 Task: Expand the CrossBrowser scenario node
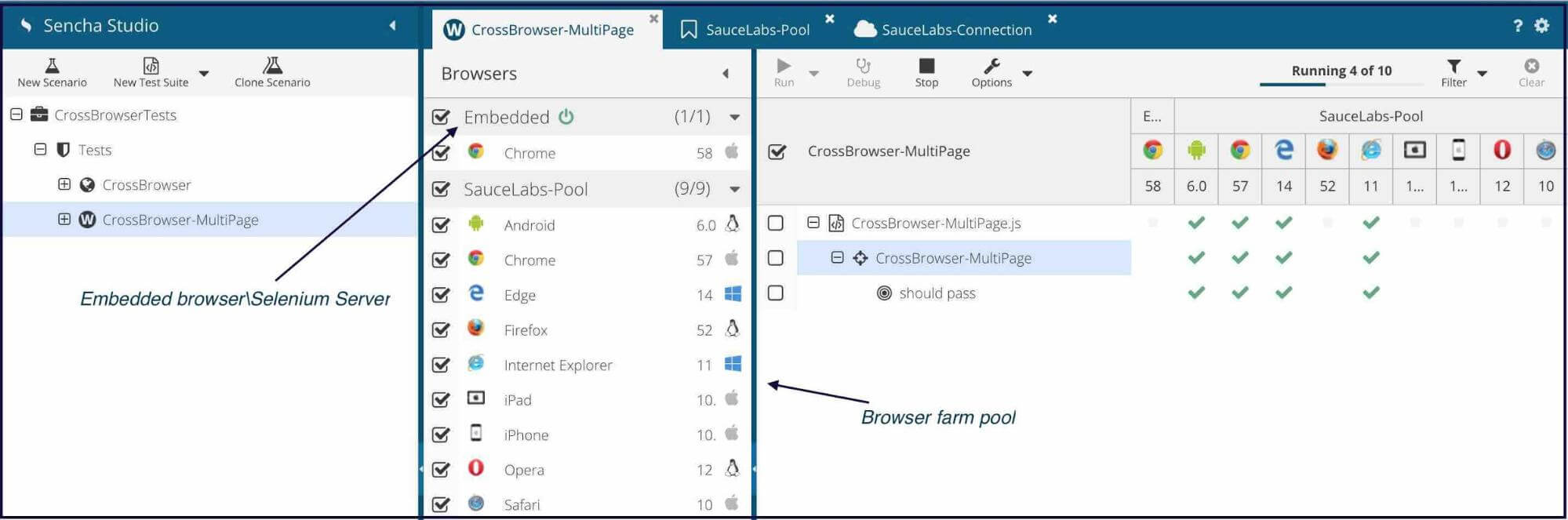click(x=64, y=184)
